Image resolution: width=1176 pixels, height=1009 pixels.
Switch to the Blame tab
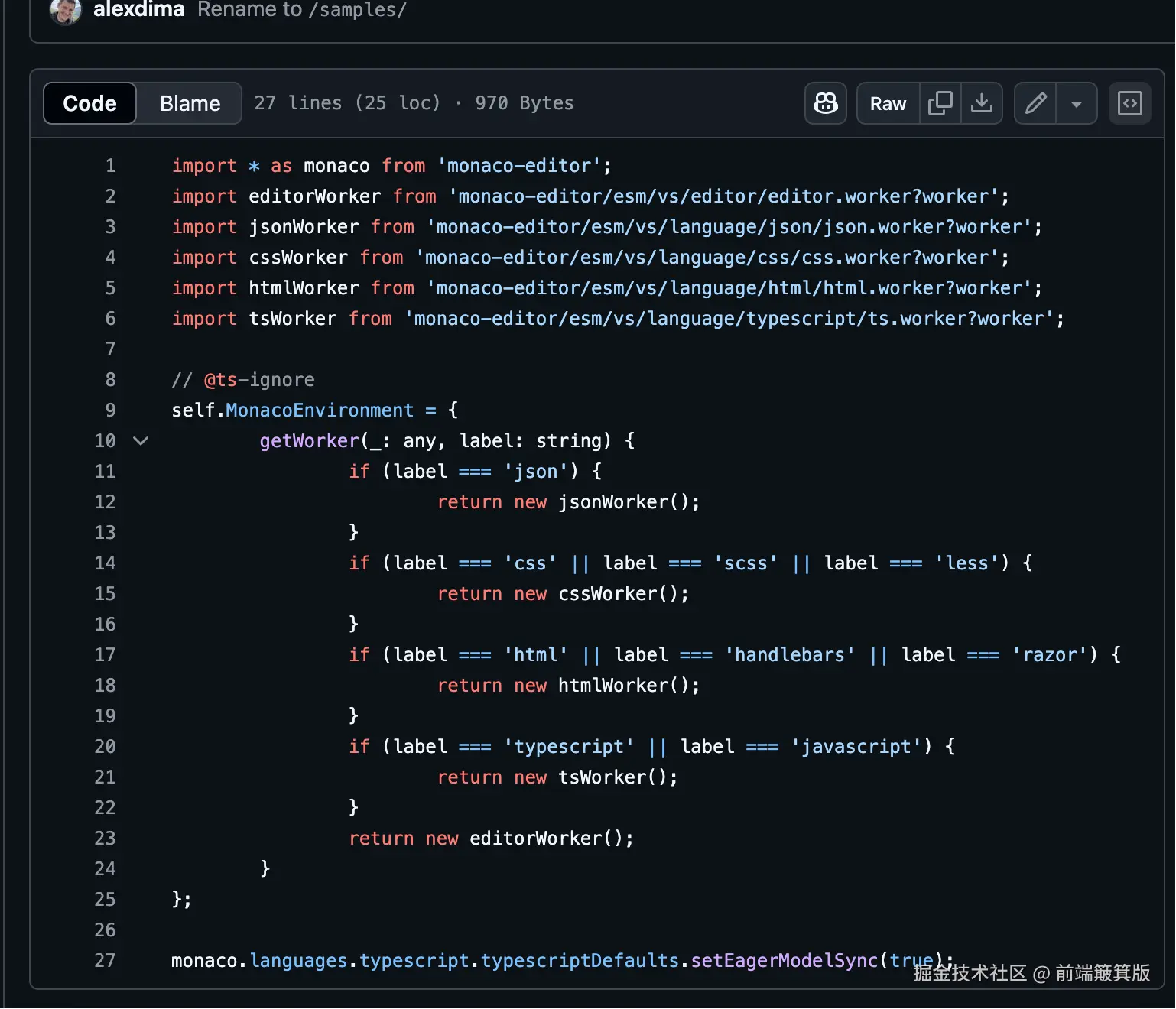190,103
